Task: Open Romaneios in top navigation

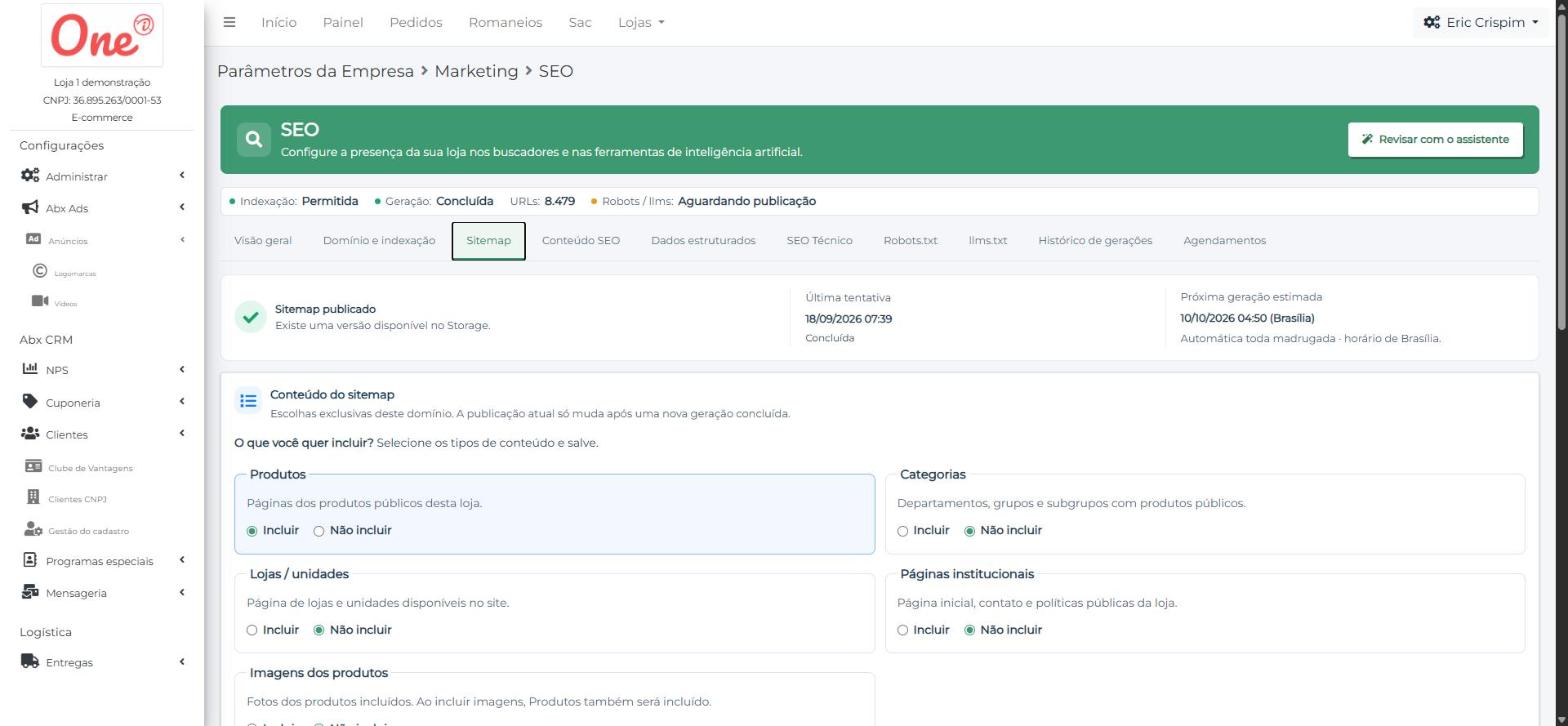Action: pos(505,22)
